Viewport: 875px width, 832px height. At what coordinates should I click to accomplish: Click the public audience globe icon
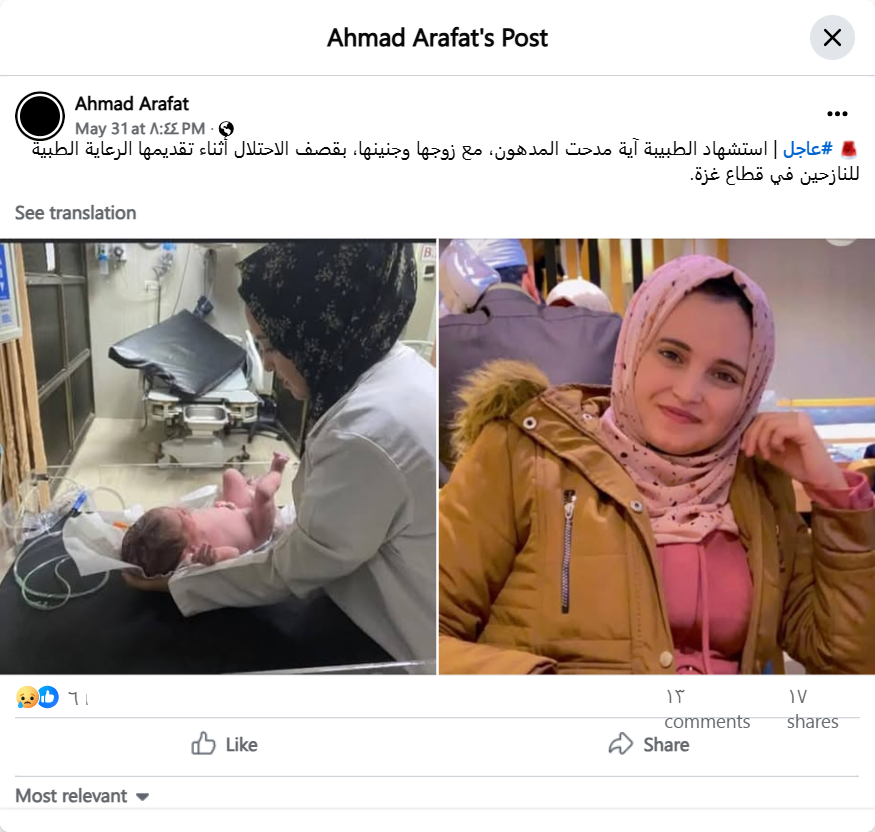point(226,129)
